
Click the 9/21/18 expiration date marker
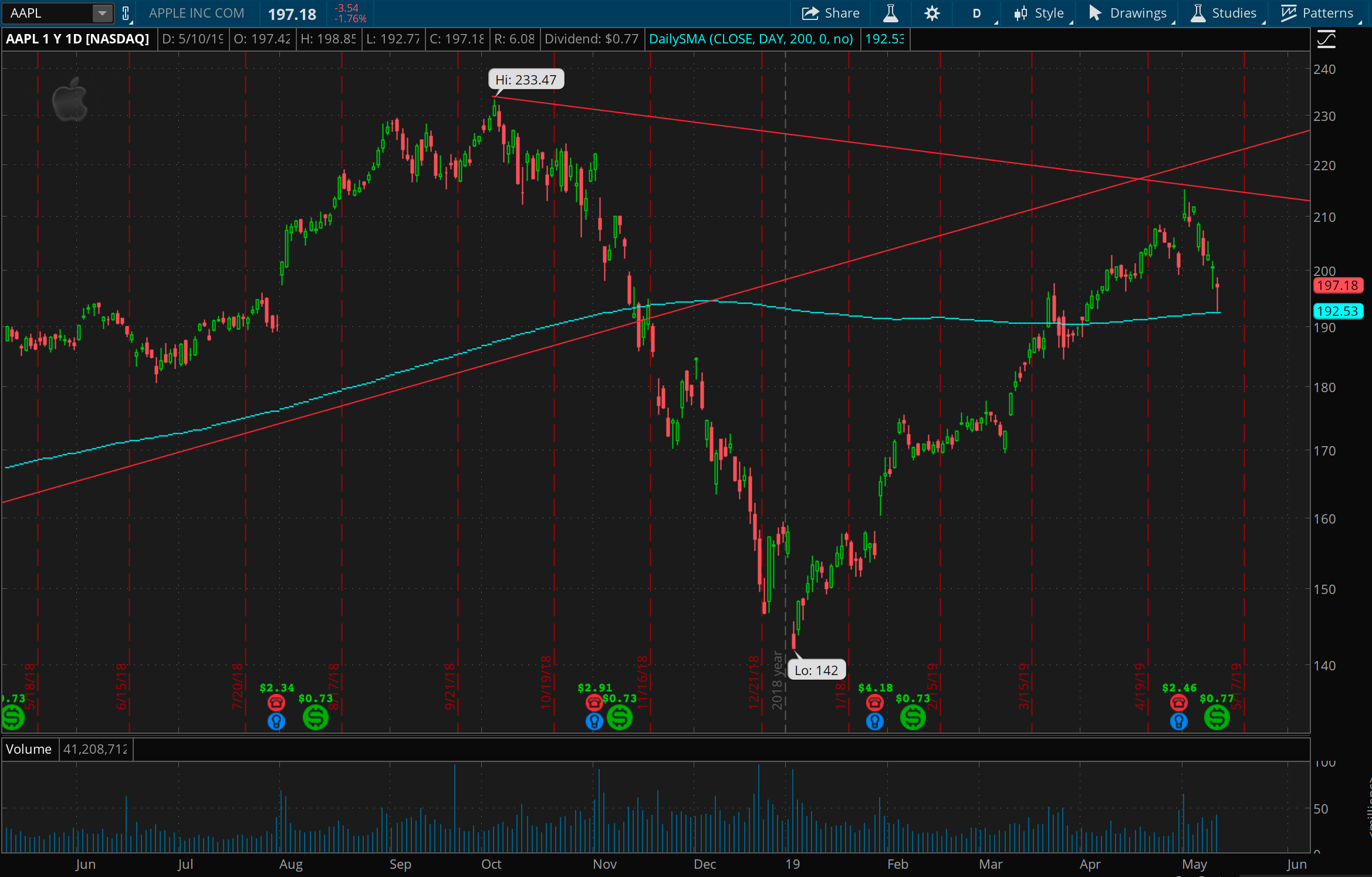[x=450, y=686]
